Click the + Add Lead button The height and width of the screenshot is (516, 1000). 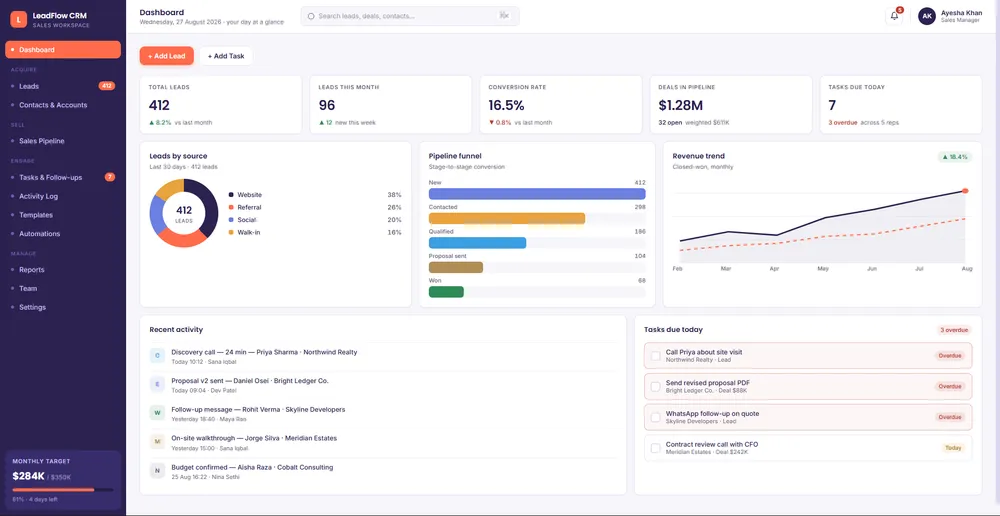166,56
